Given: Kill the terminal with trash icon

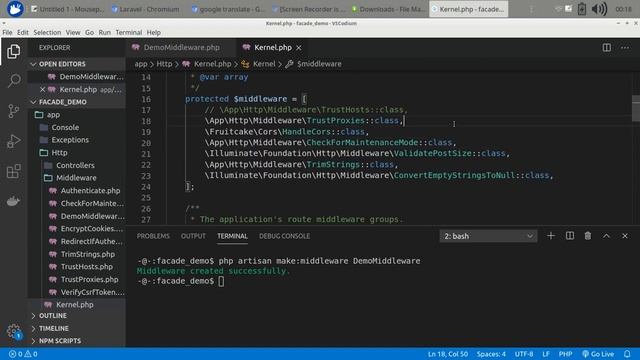Looking at the screenshot, I should [x=588, y=236].
